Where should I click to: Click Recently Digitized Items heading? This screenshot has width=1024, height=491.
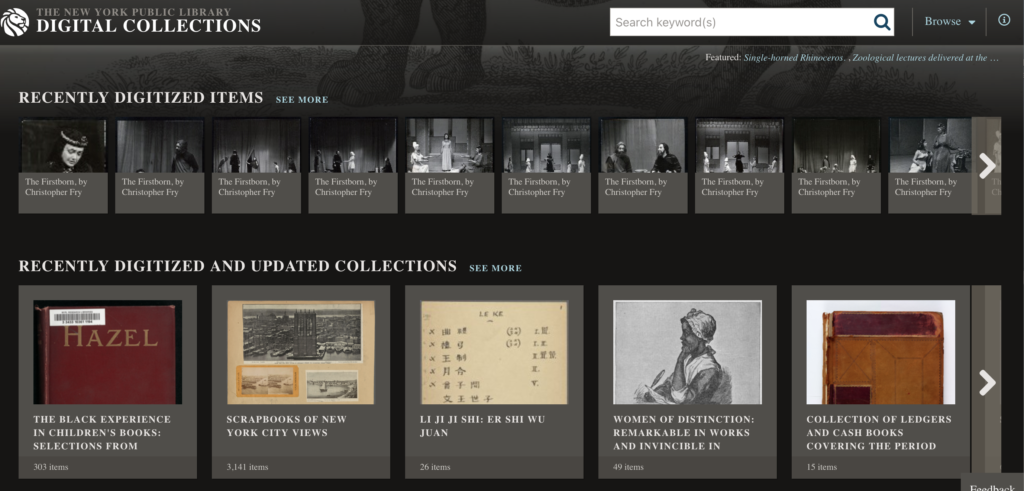coord(141,98)
